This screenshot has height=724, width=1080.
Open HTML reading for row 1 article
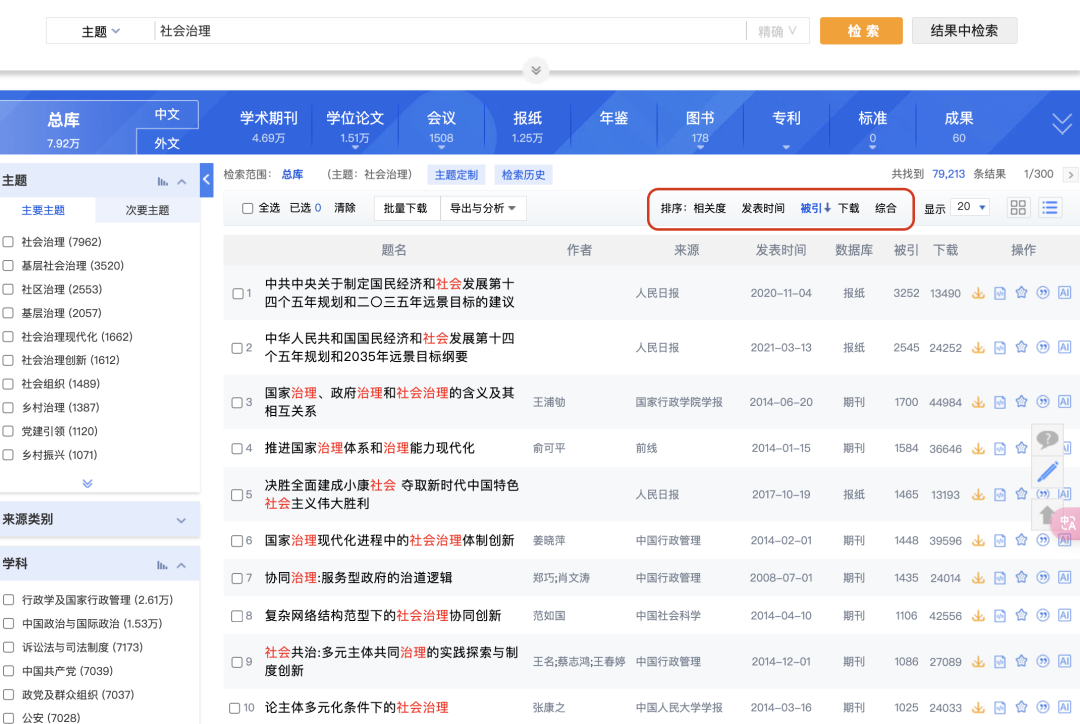tap(999, 293)
